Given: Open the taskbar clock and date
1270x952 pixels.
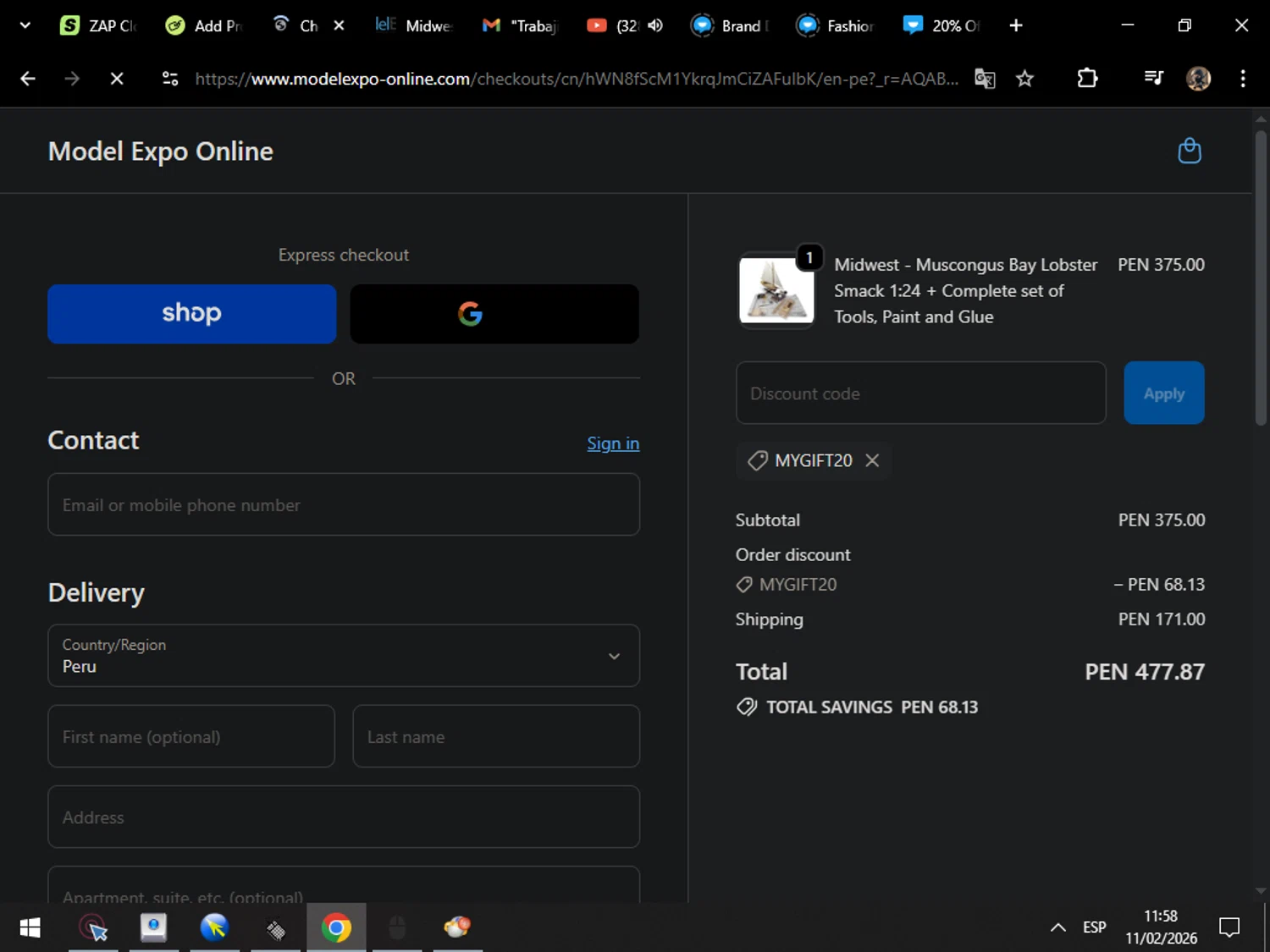Looking at the screenshot, I should tap(1161, 928).
